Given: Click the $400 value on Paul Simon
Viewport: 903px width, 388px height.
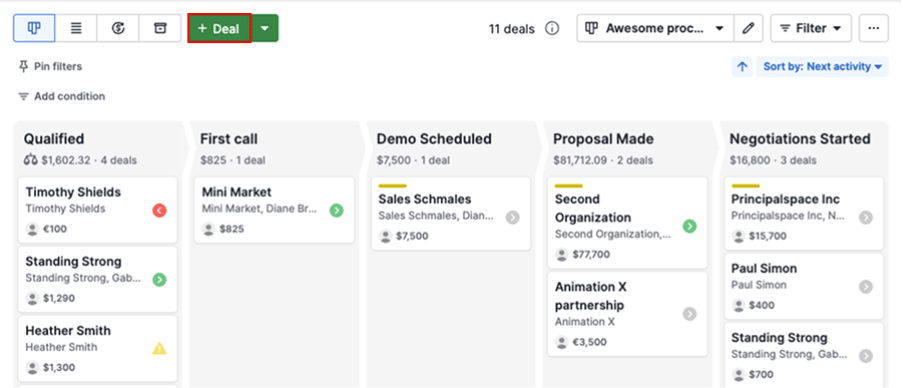Looking at the screenshot, I should click(762, 305).
